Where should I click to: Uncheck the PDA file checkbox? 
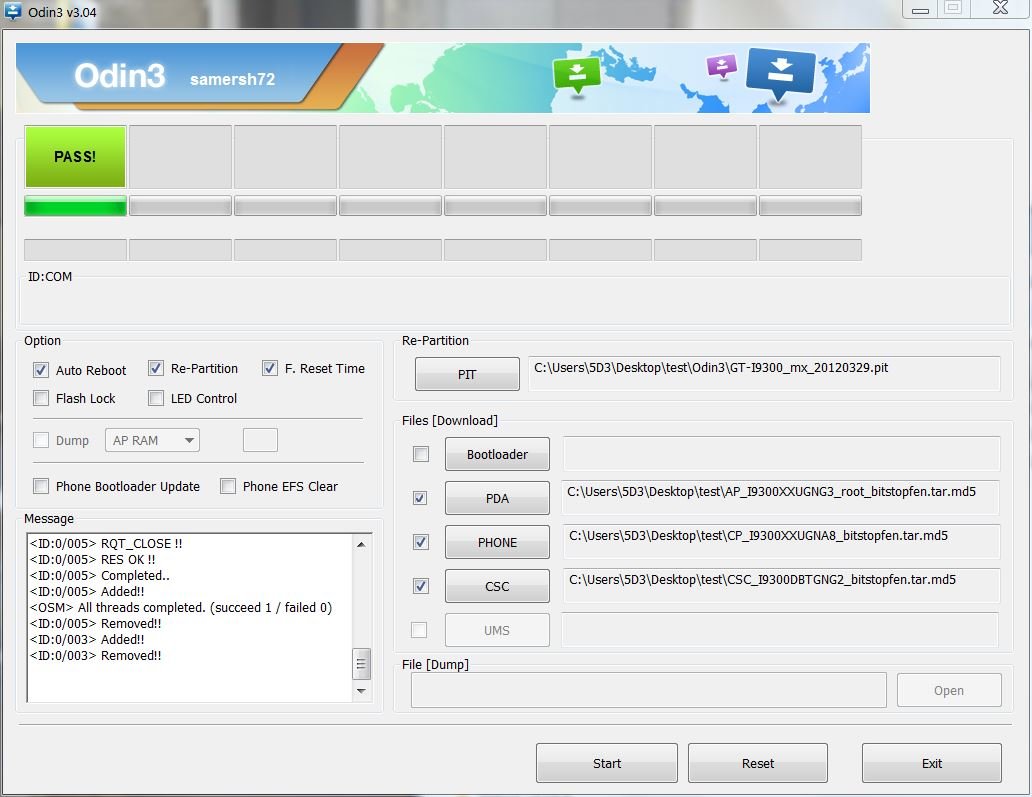click(420, 498)
